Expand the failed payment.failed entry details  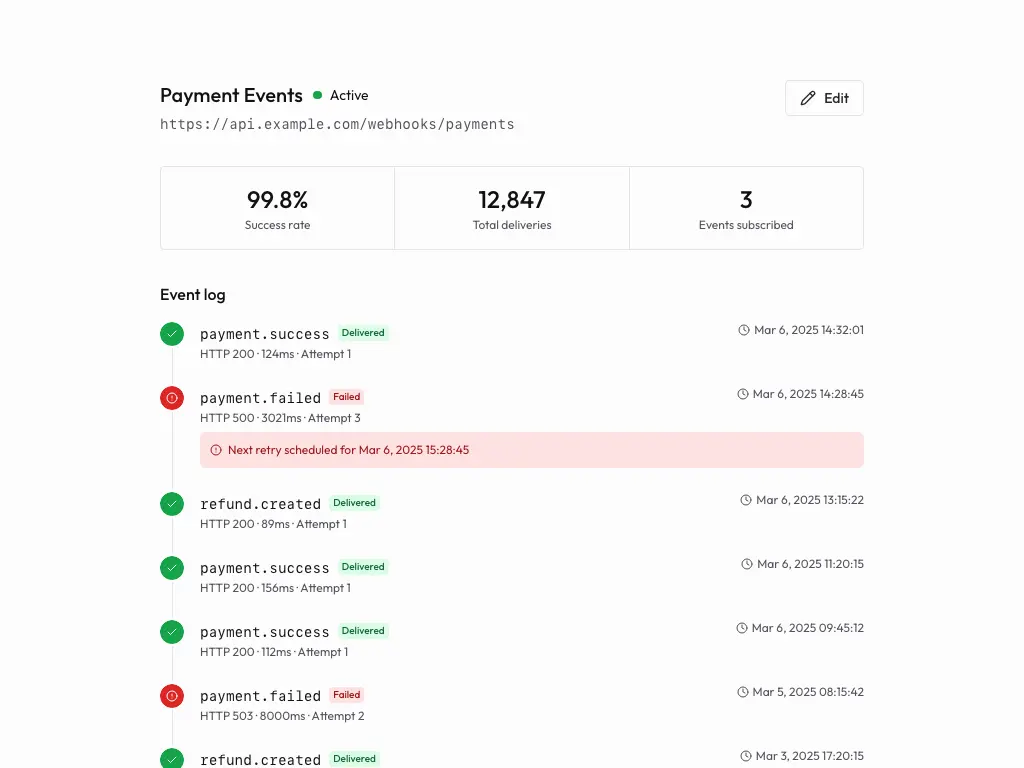point(261,398)
